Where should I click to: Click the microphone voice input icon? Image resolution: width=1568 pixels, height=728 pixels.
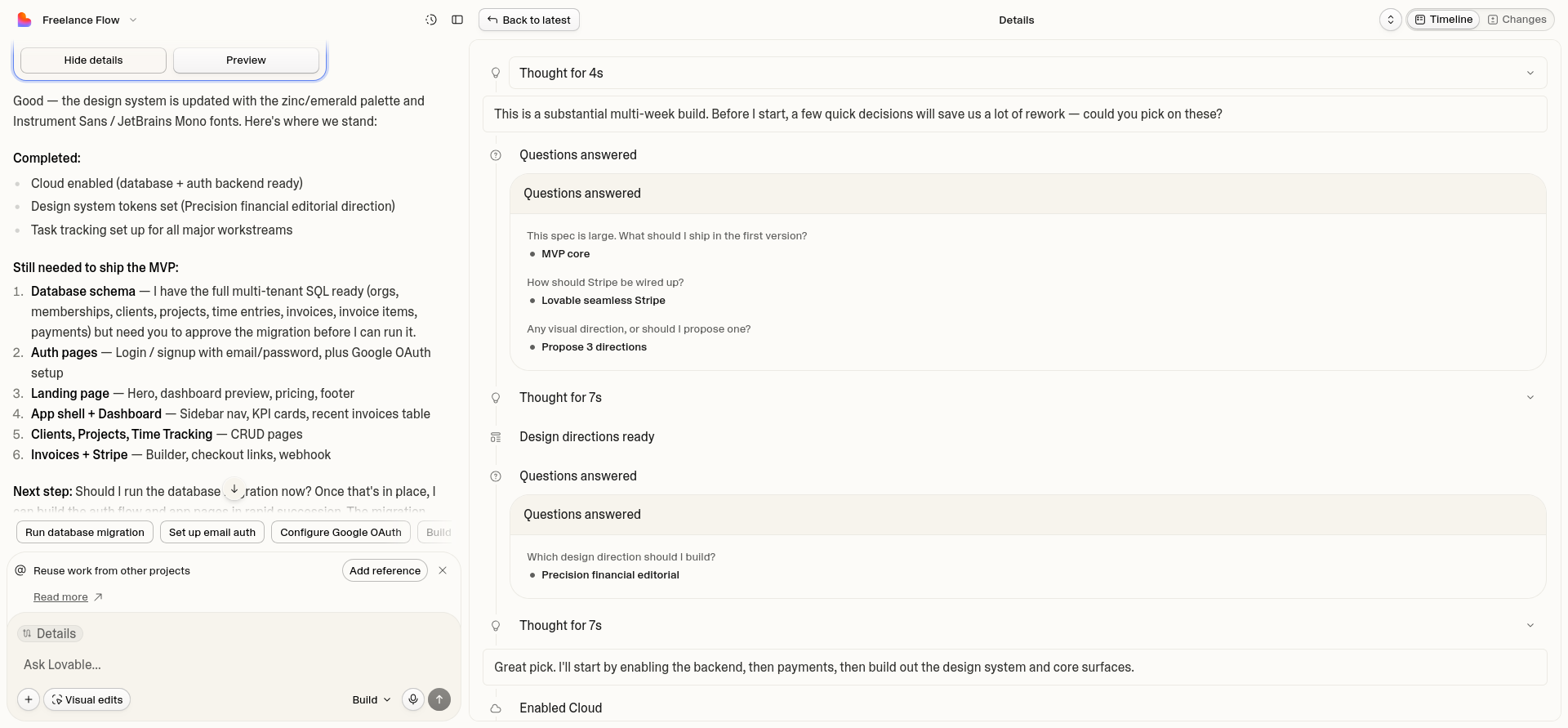413,700
